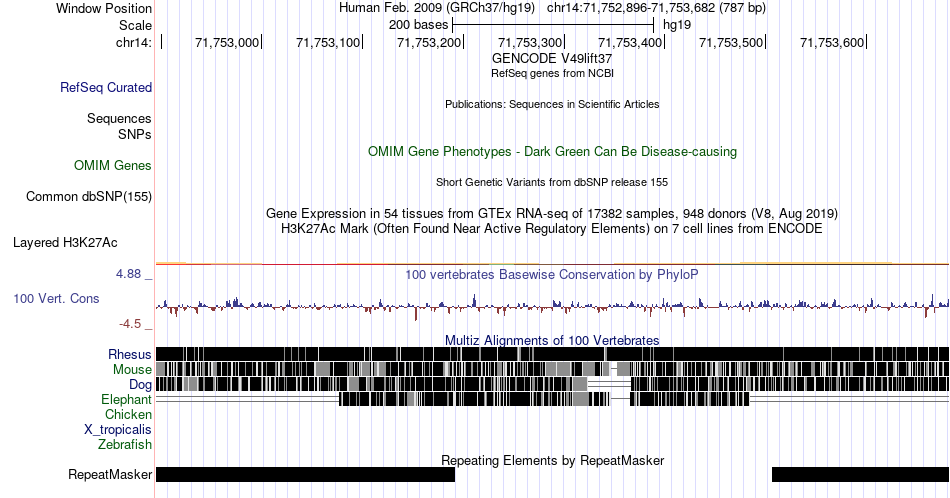The image size is (950, 498).
Task: Click the RefSeq genes from NCBI title
Action: [552, 73]
